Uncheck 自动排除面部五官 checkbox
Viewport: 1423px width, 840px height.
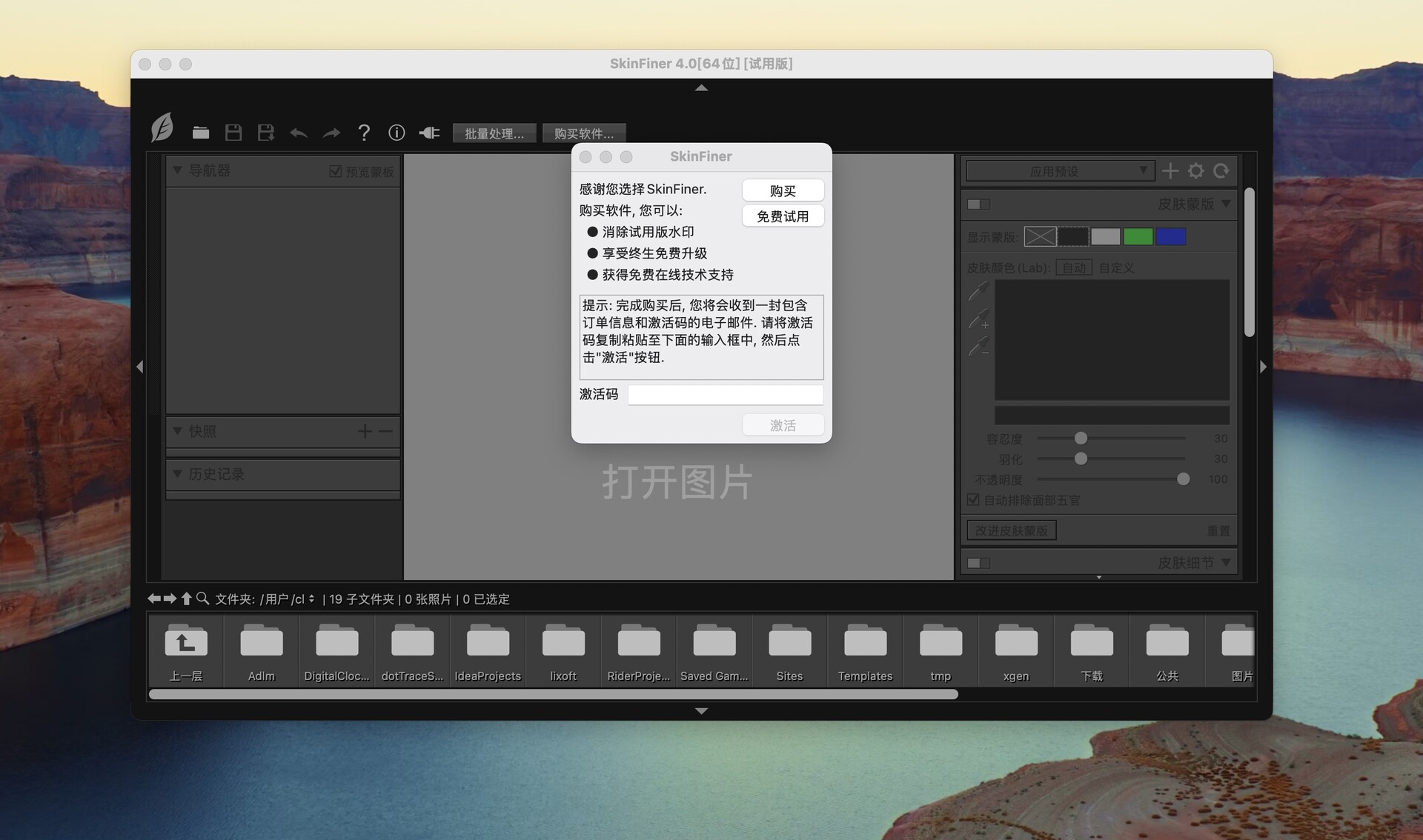coord(973,500)
